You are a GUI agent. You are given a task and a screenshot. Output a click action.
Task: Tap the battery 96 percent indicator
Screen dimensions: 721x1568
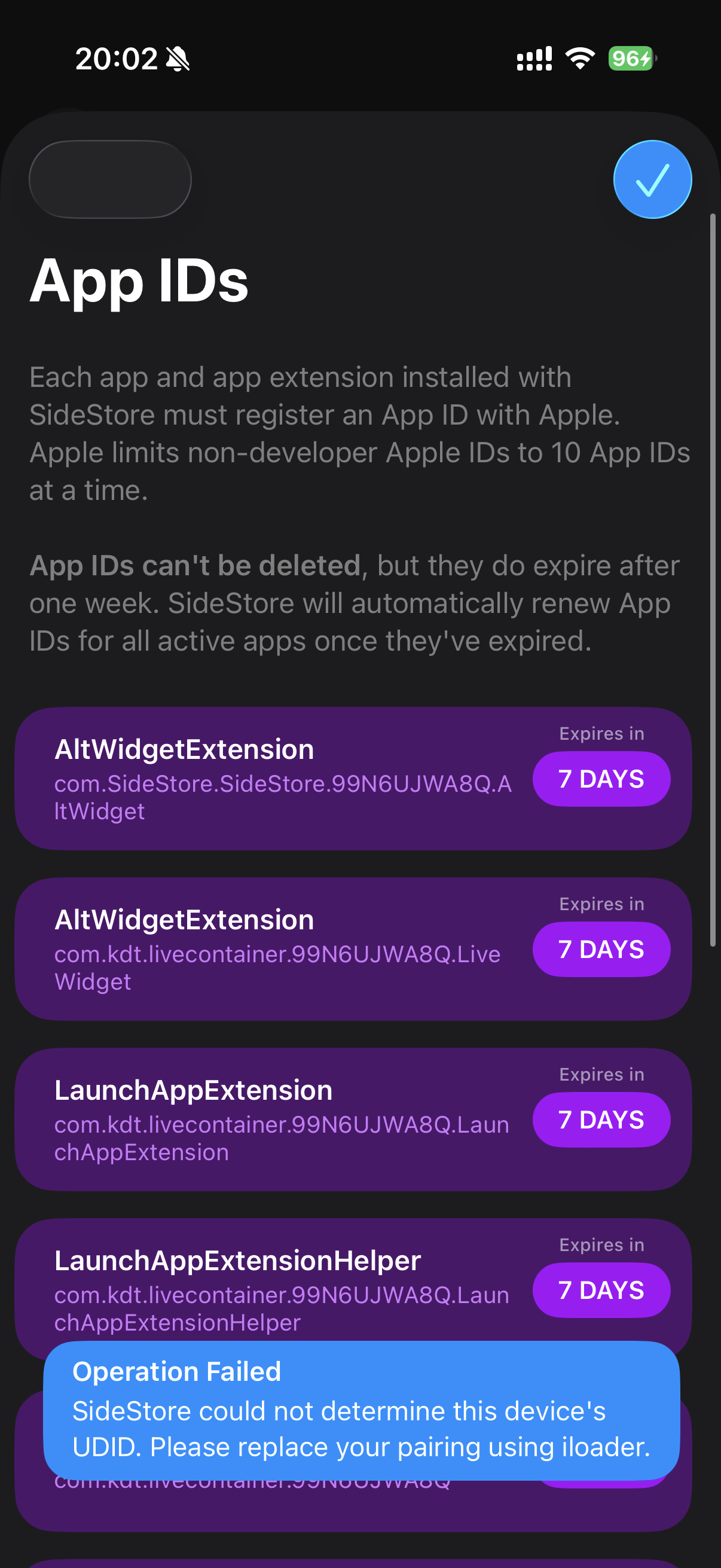(x=633, y=59)
